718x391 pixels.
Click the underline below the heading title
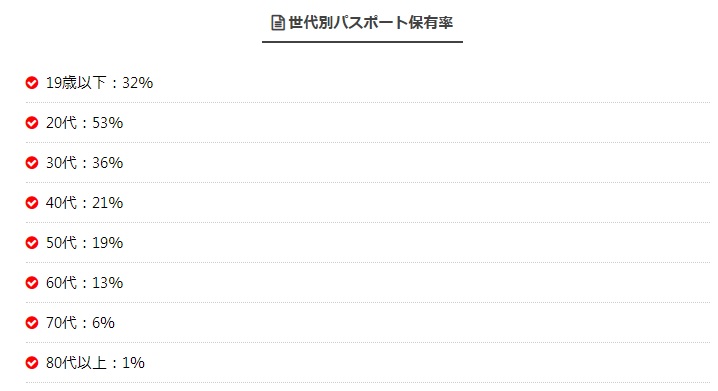362,42
